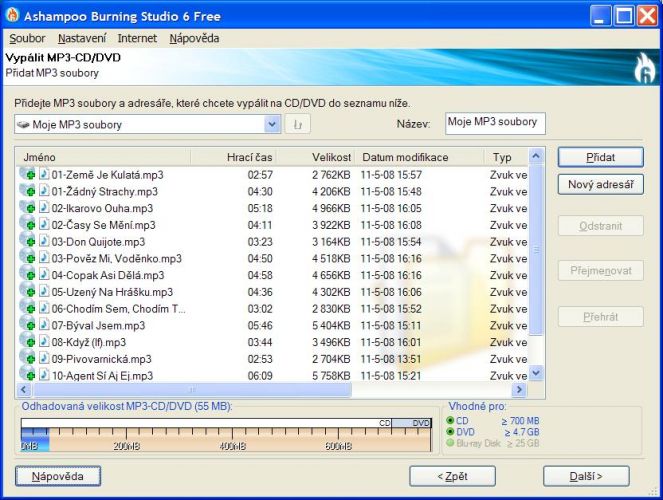Edit the Název text field
This screenshot has height=500, width=663.
(495, 123)
